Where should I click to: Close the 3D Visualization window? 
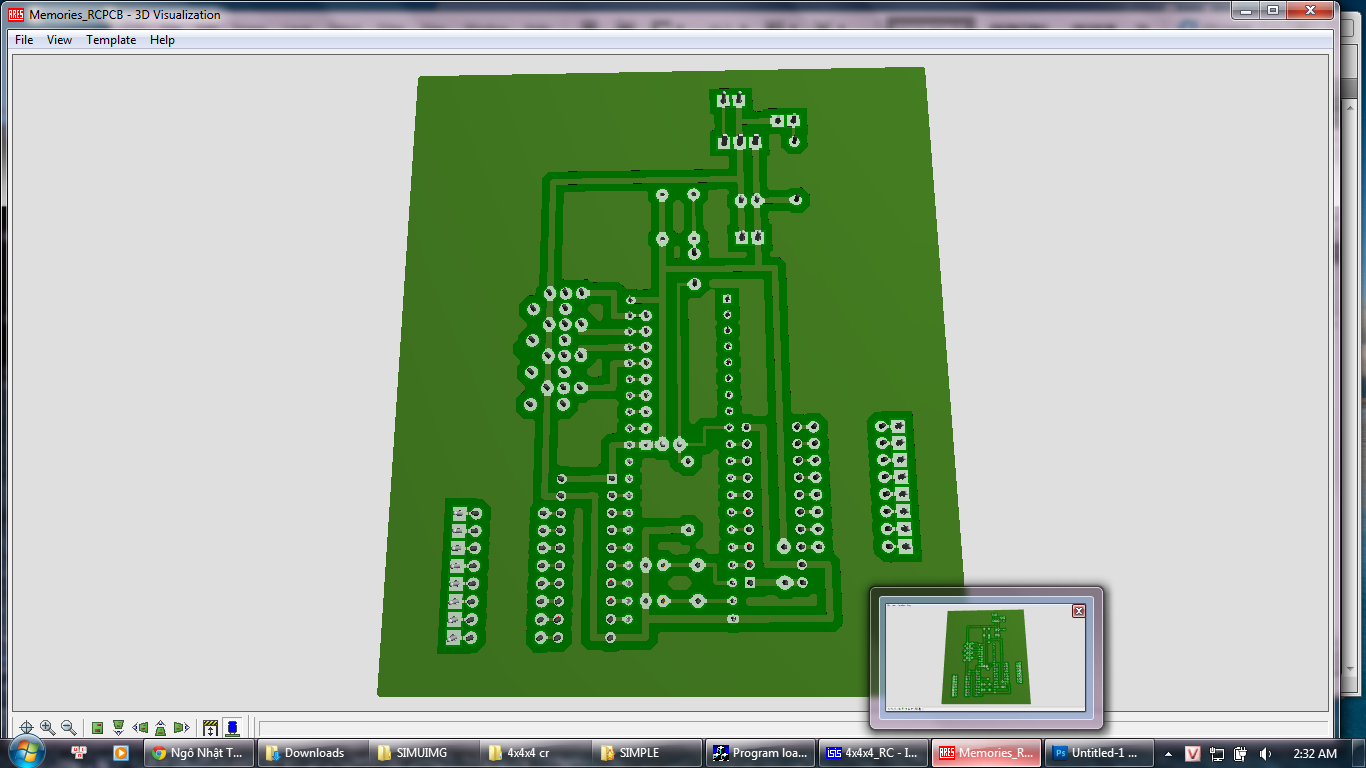1311,9
